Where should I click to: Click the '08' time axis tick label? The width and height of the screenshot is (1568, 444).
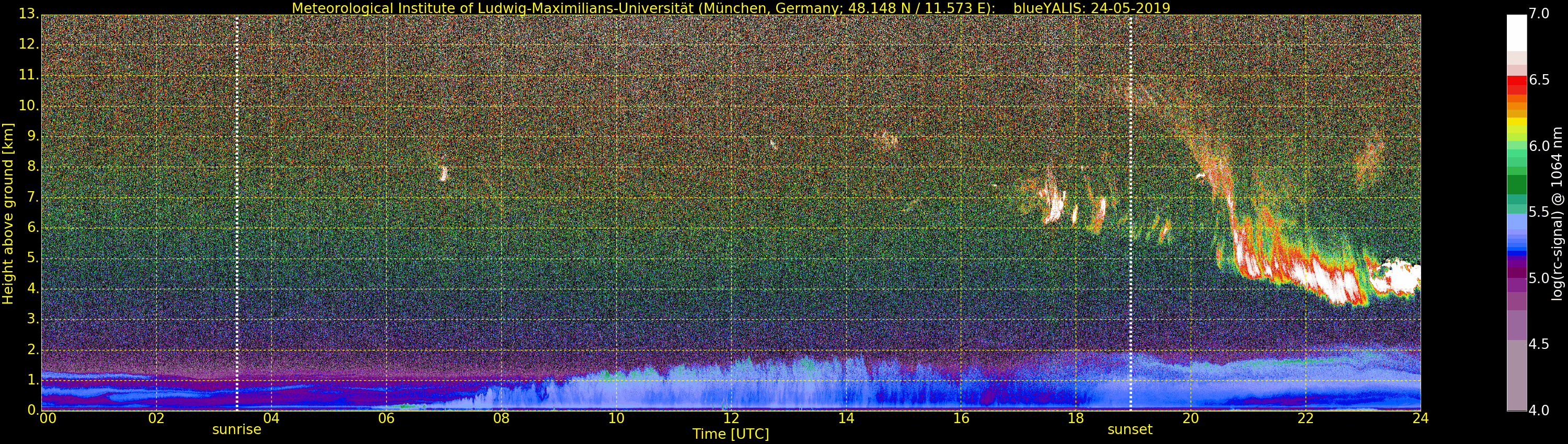tap(501, 418)
